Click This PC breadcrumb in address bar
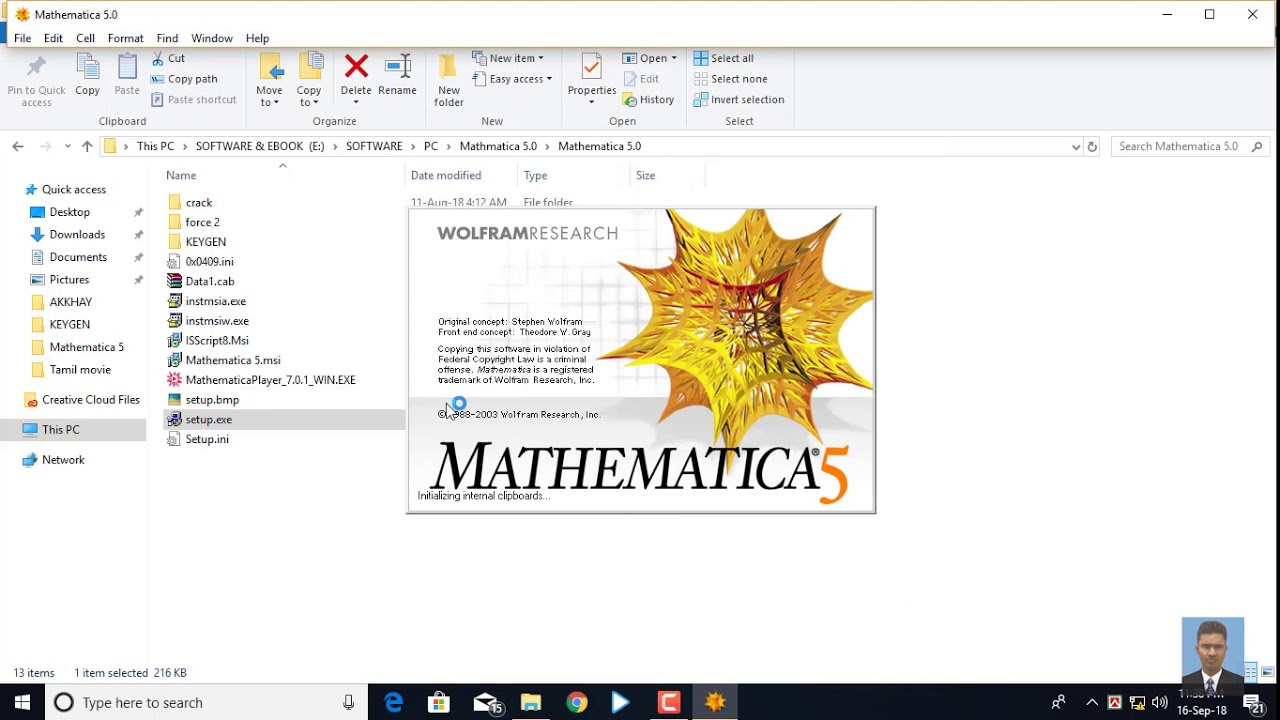1280x720 pixels. [155, 146]
